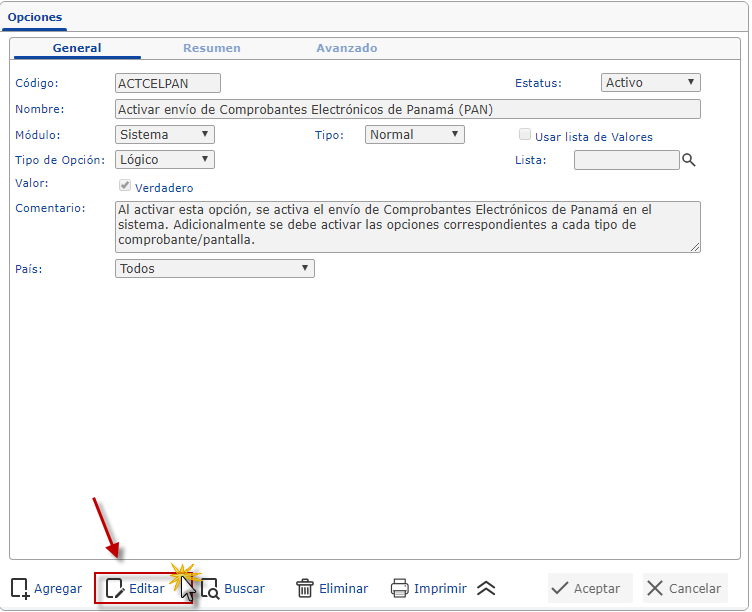Click the Eliminar button label
The width and height of the screenshot is (752, 612).
(x=343, y=588)
